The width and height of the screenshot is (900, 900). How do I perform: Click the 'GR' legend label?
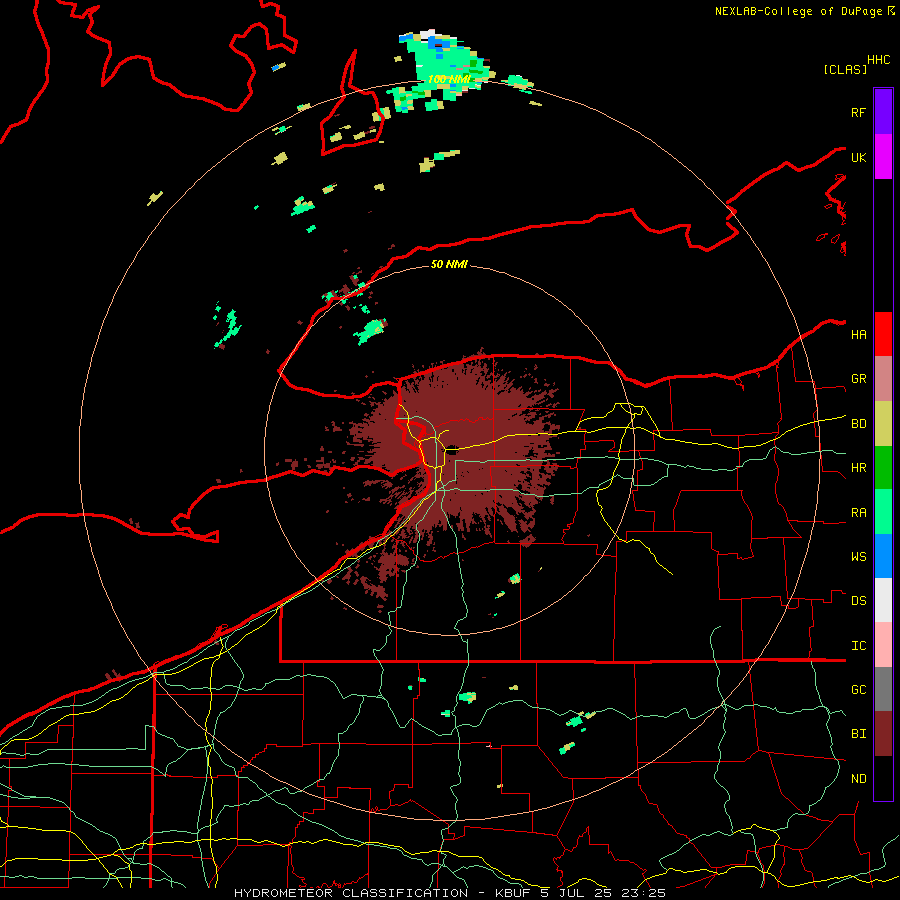(858, 379)
